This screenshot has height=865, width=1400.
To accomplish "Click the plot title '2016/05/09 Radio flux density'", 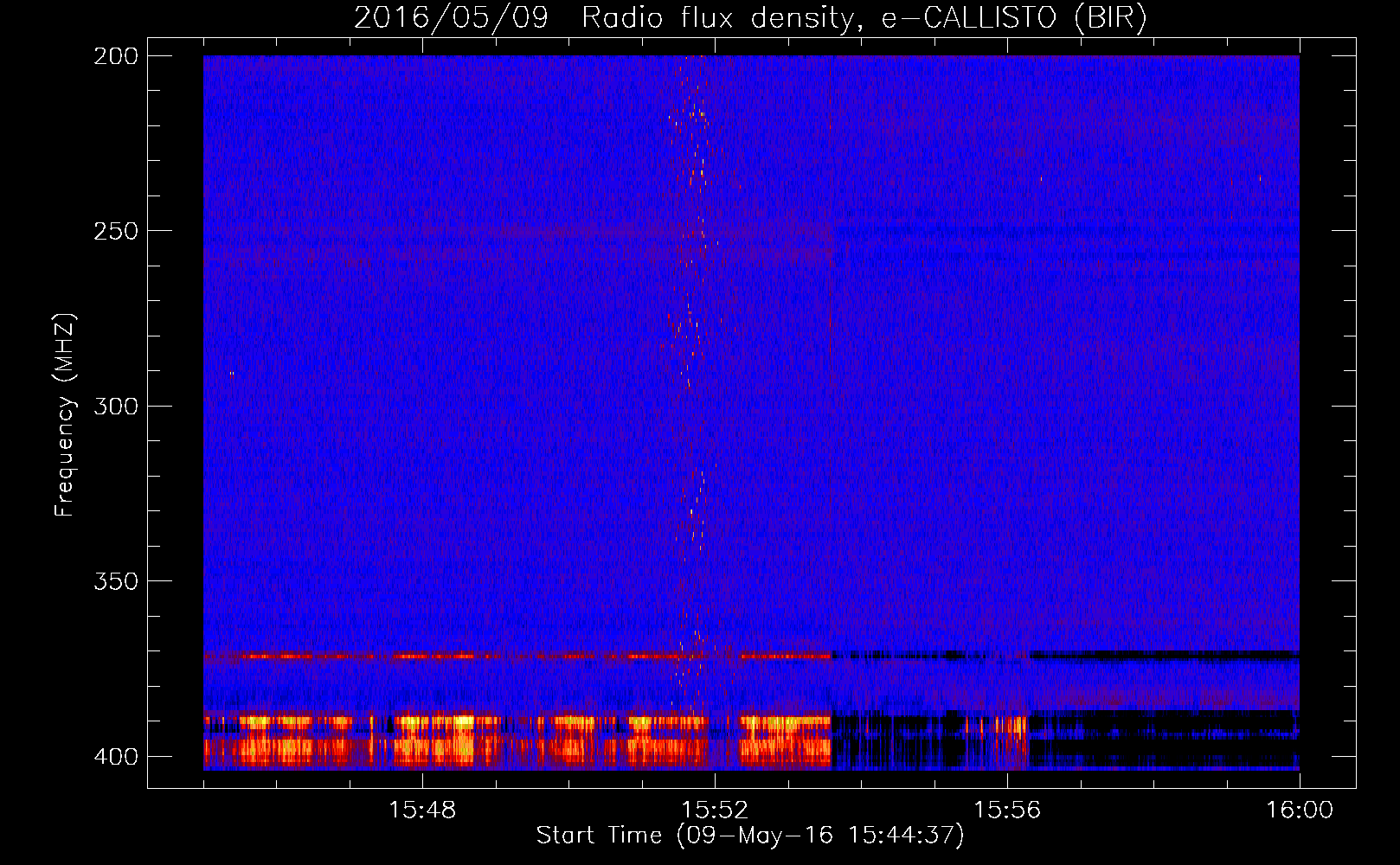I will [750, 17].
